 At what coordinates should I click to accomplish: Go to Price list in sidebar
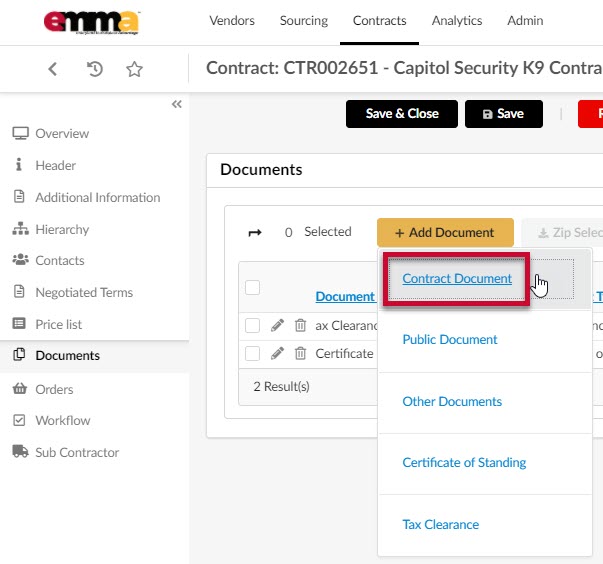58,324
